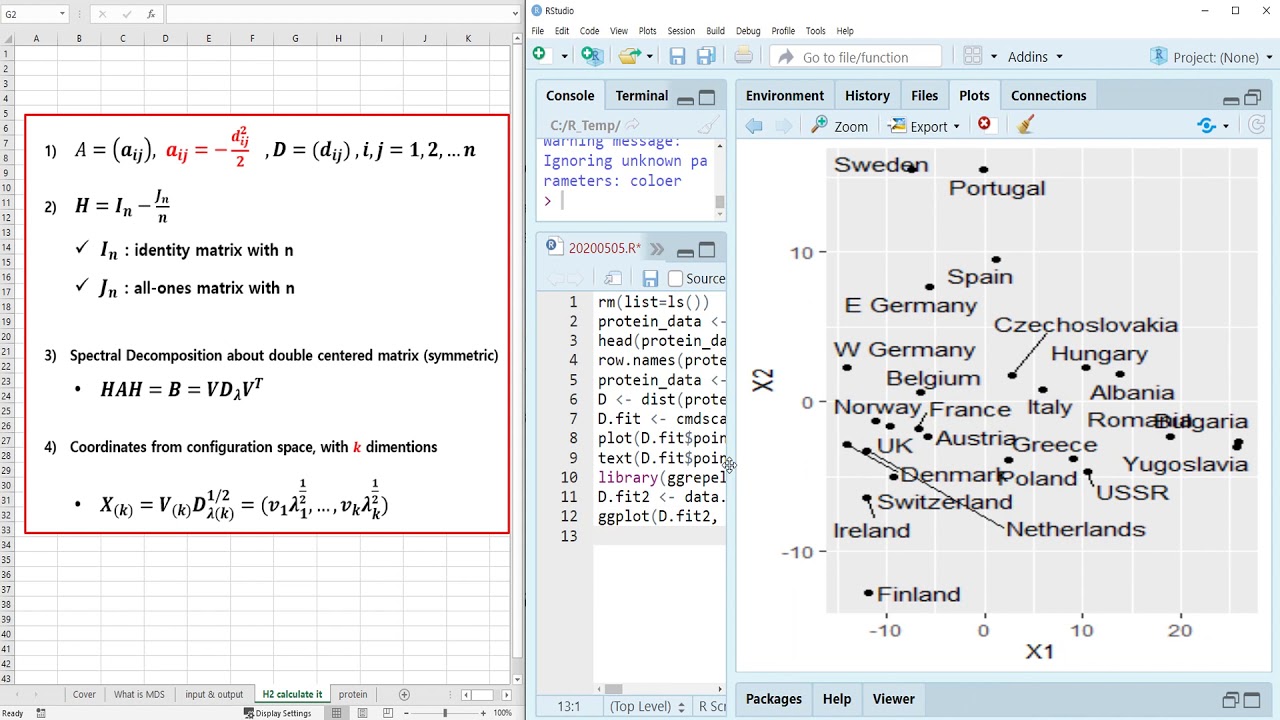1280x720 pixels.
Task: Click the New File icon in RStudio
Action: 540,55
